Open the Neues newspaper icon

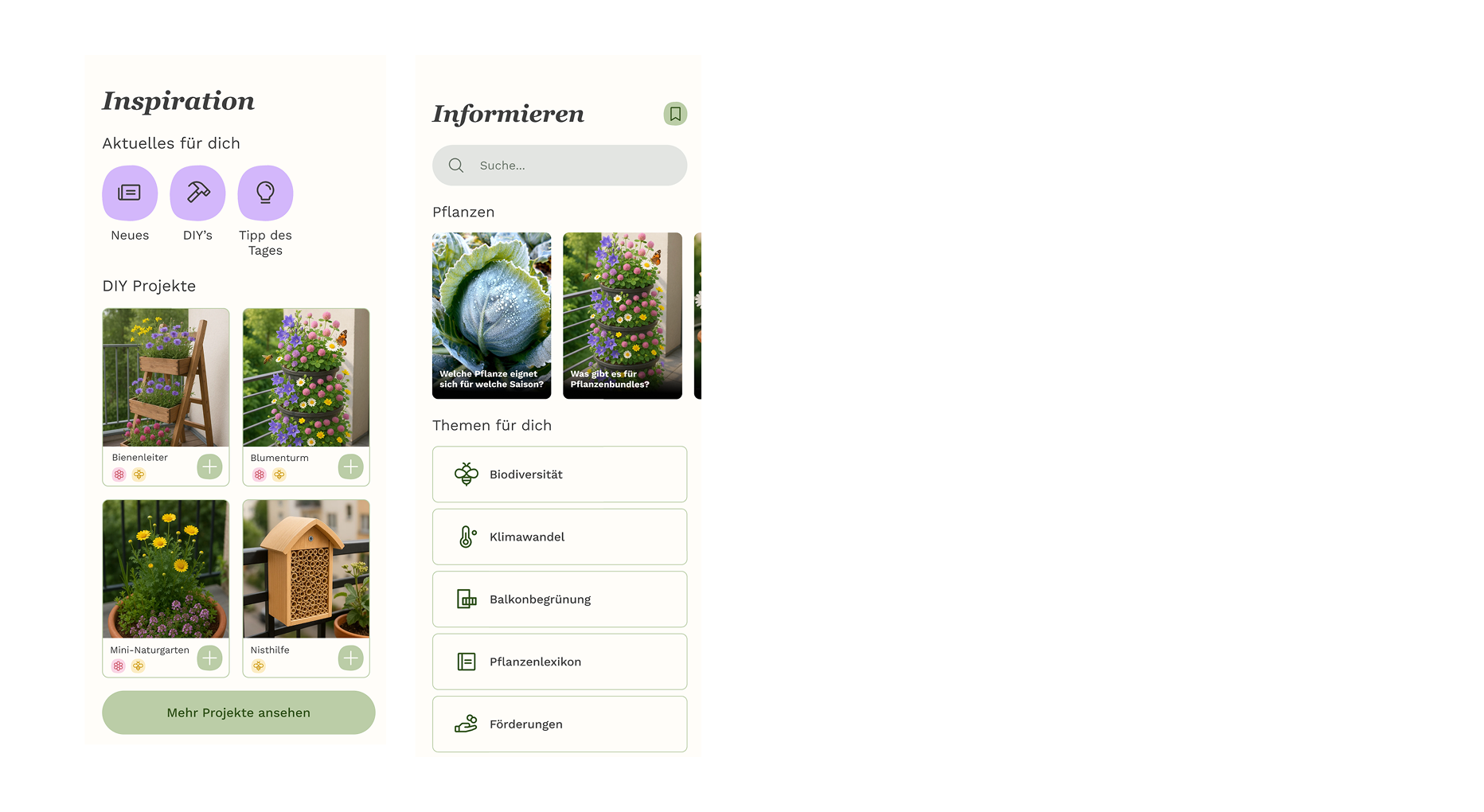pos(130,193)
